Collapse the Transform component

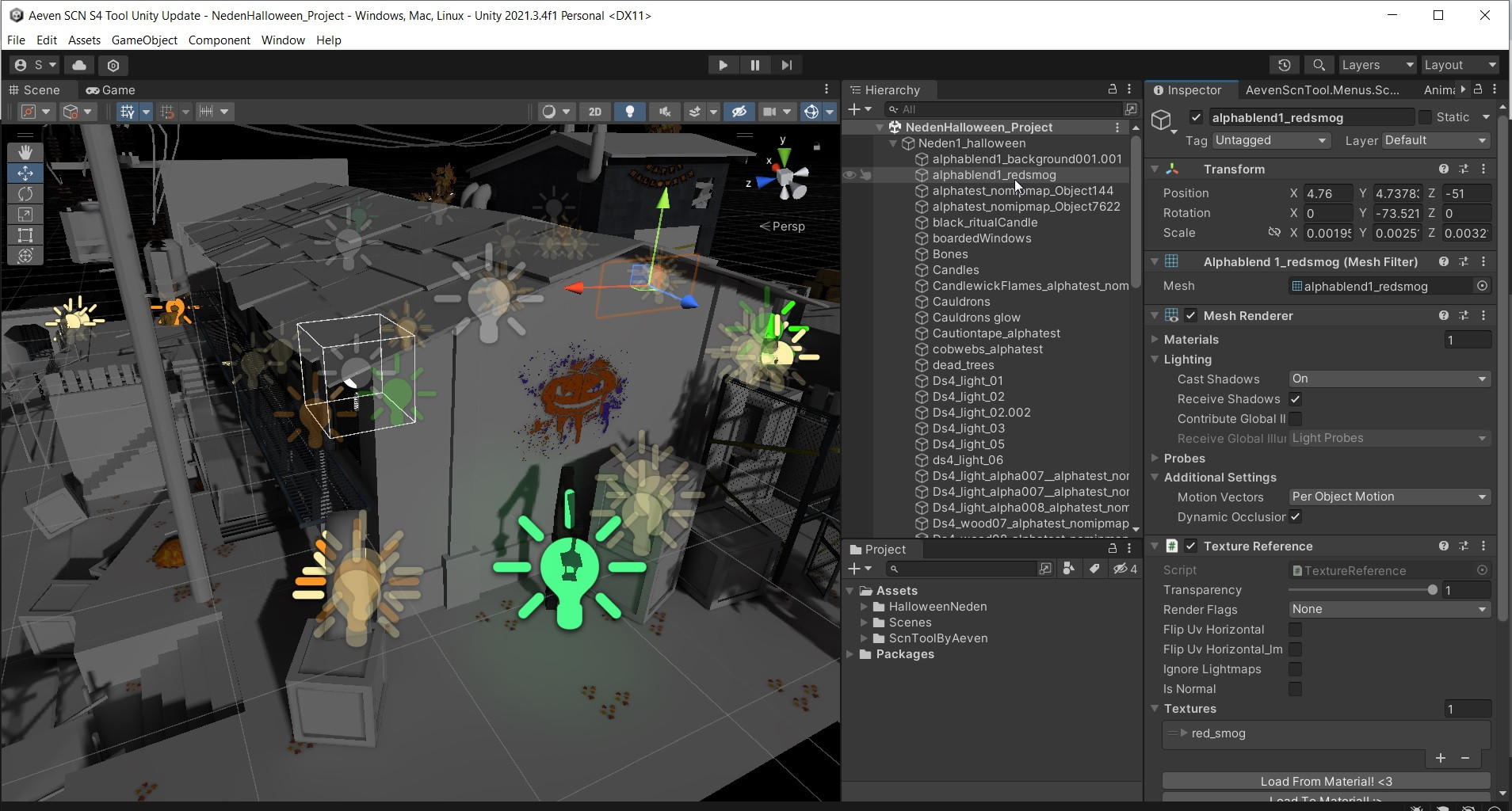(1155, 169)
